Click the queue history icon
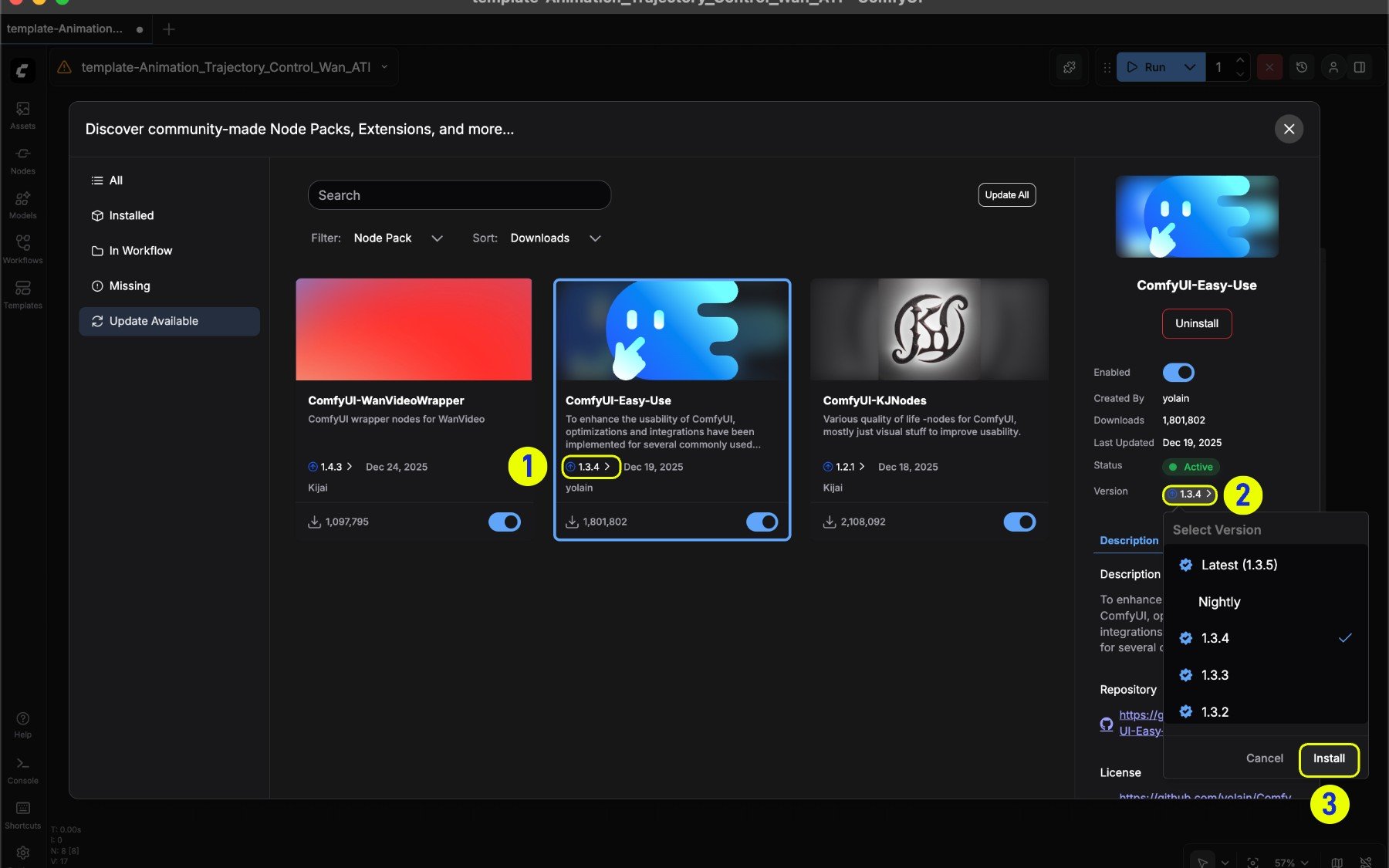The image size is (1389, 868). click(1302, 67)
